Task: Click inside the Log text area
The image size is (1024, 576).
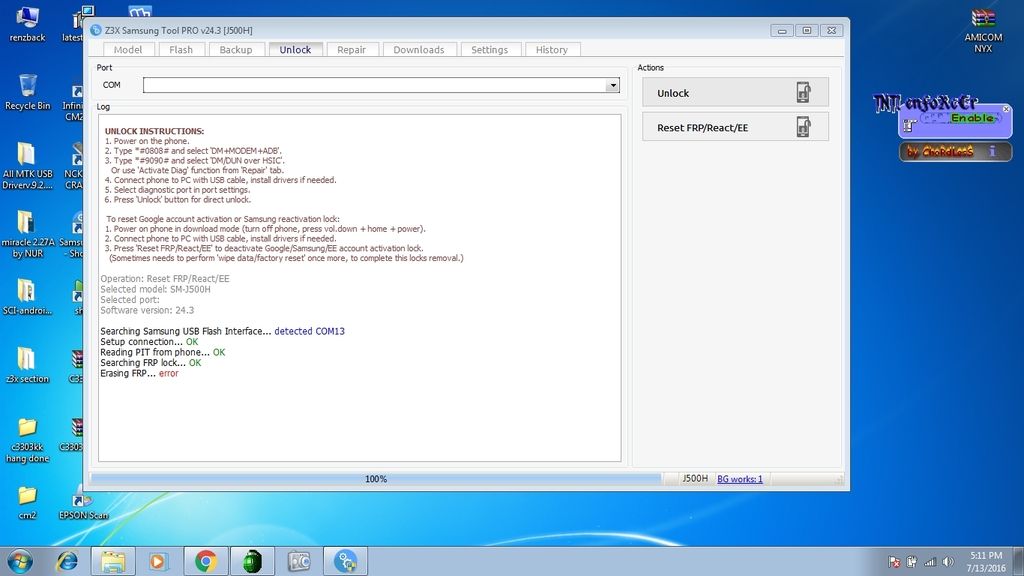Action: pyautogui.click(x=360, y=420)
